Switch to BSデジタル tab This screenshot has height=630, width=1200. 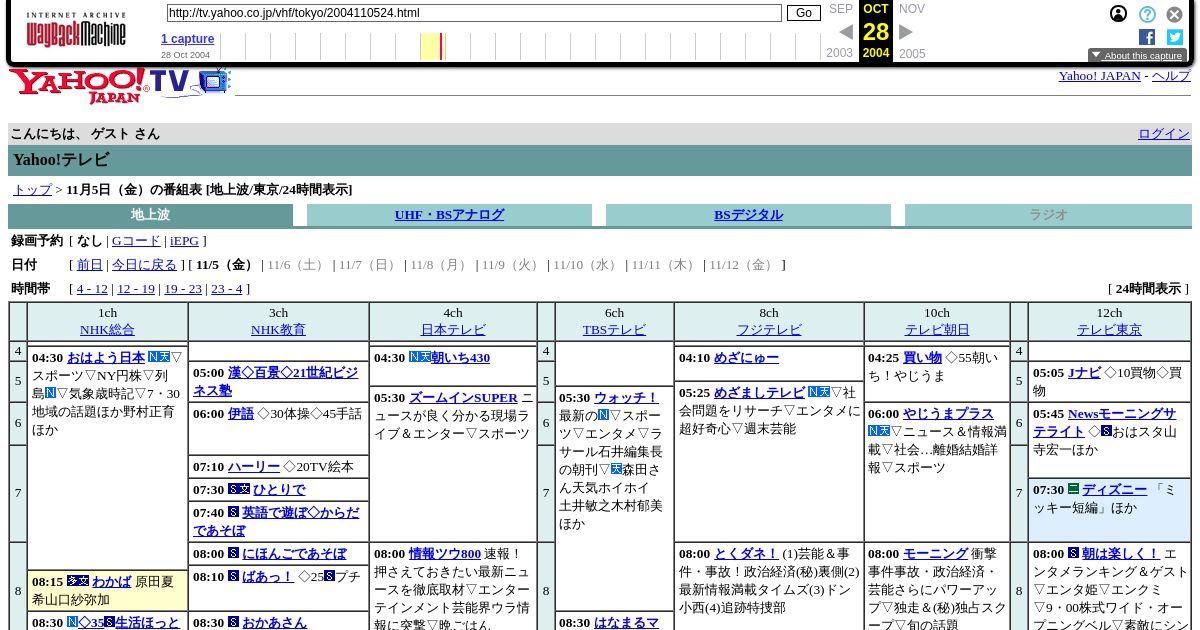pyautogui.click(x=748, y=215)
